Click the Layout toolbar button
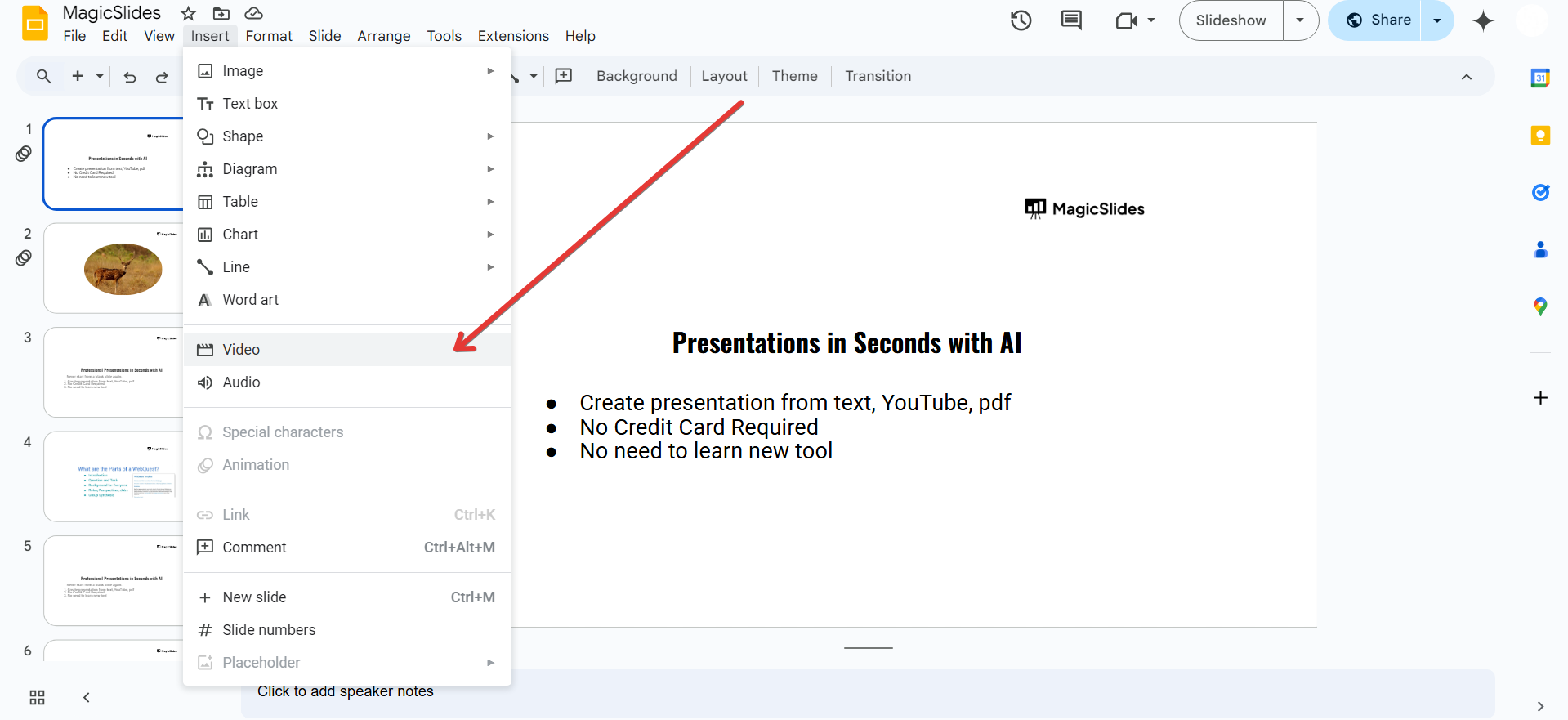Viewport: 1568px width, 720px height. (x=724, y=76)
